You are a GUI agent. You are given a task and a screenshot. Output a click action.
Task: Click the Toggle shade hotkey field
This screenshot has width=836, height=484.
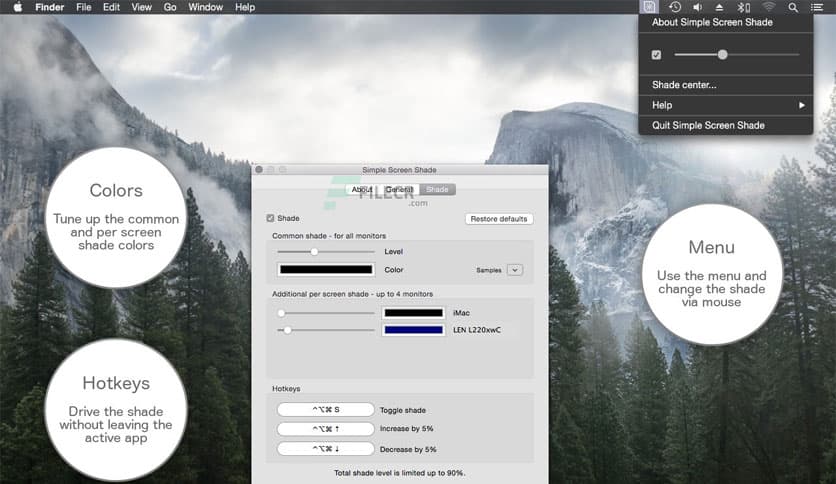click(326, 409)
